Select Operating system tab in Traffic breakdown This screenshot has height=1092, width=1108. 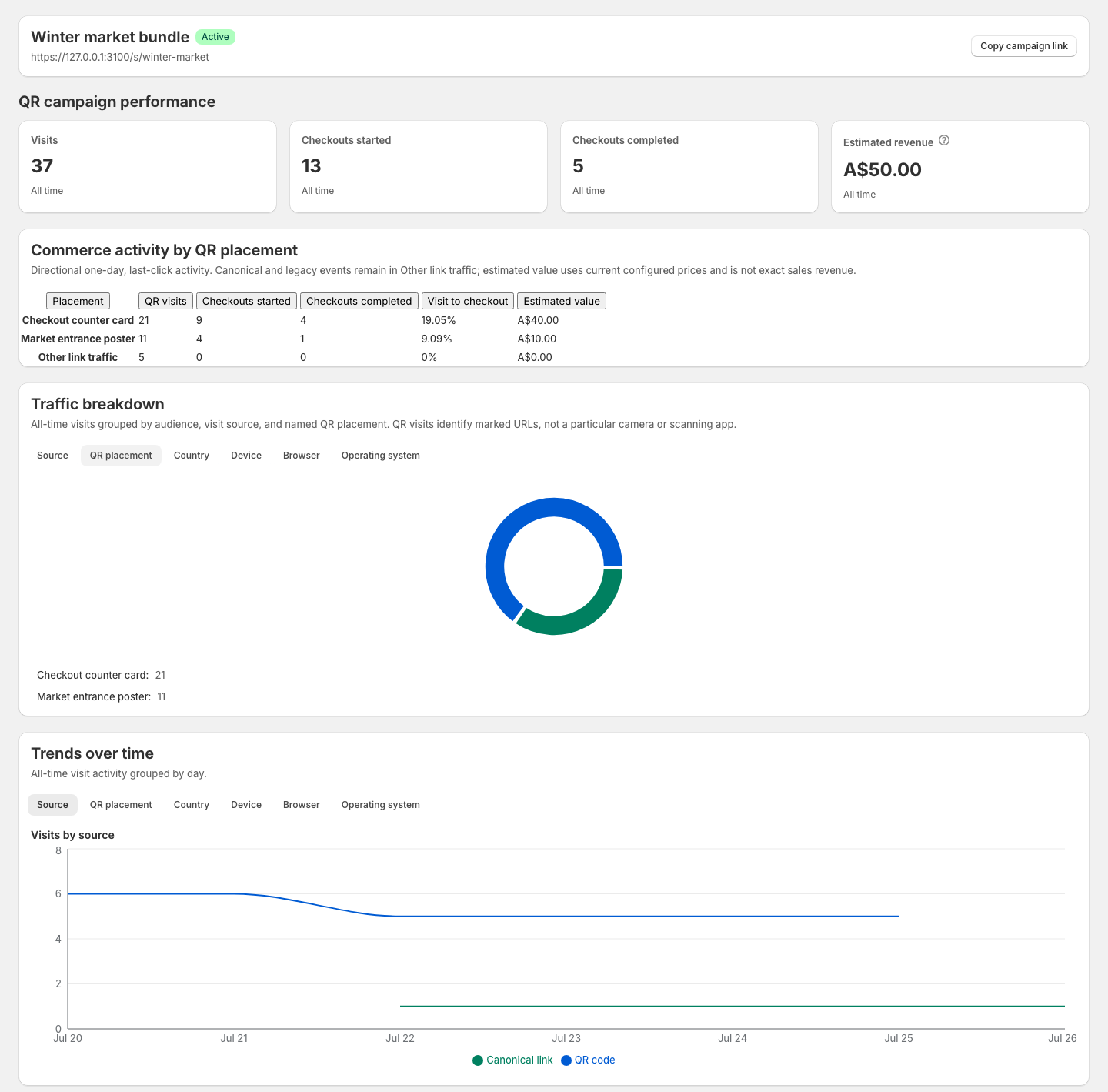point(381,456)
